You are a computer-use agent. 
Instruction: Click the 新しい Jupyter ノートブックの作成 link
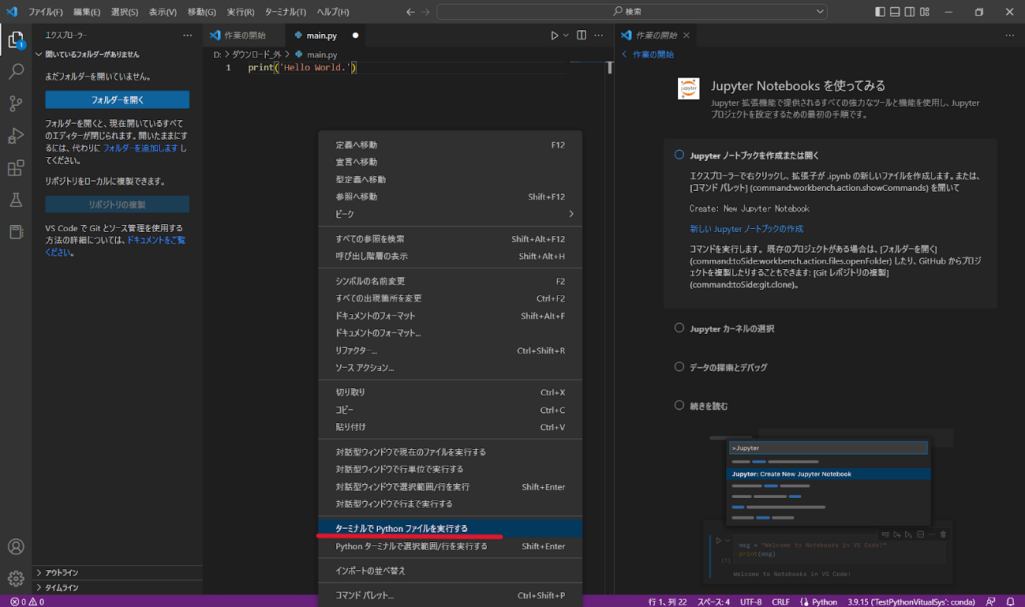tap(746, 229)
